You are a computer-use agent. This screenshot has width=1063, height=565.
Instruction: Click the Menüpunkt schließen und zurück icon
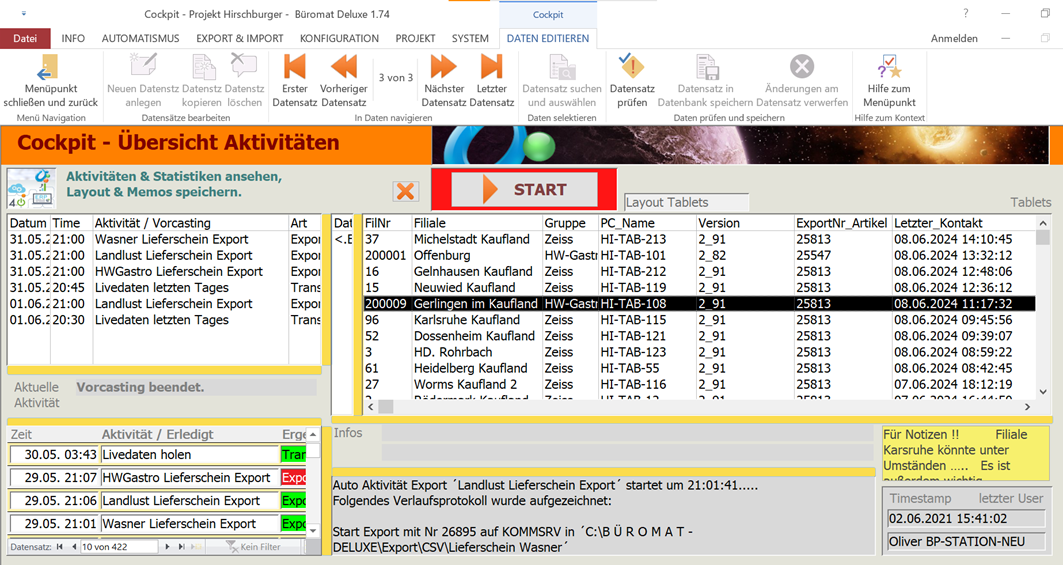pos(48,68)
